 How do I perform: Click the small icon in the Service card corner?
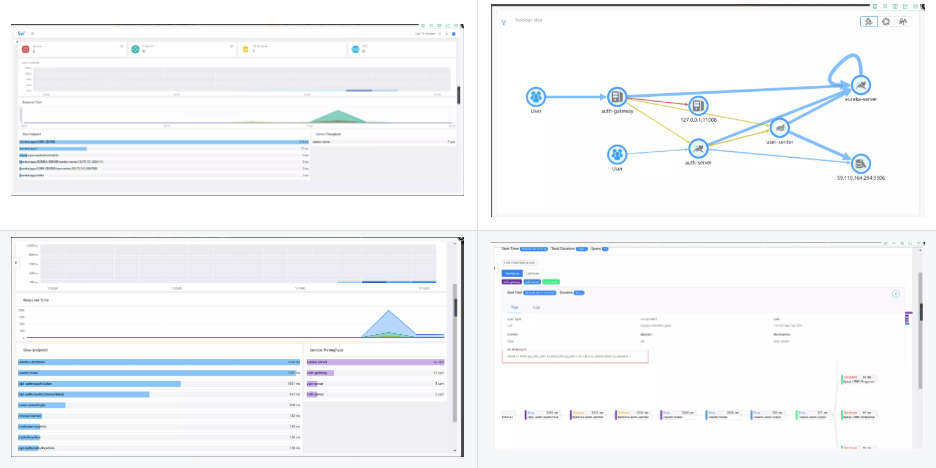(x=122, y=46)
